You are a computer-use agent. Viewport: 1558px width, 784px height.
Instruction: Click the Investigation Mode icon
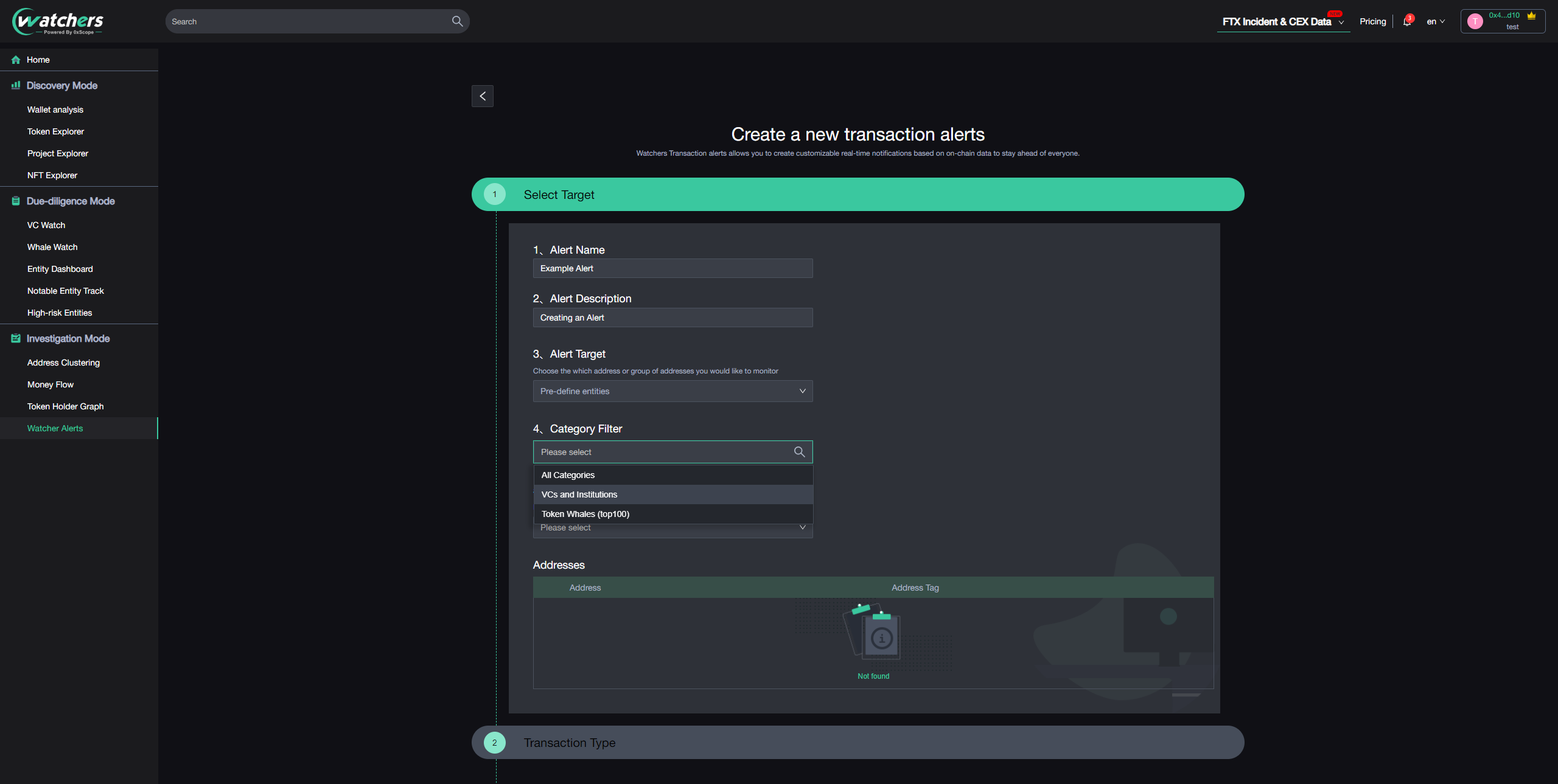click(x=16, y=338)
